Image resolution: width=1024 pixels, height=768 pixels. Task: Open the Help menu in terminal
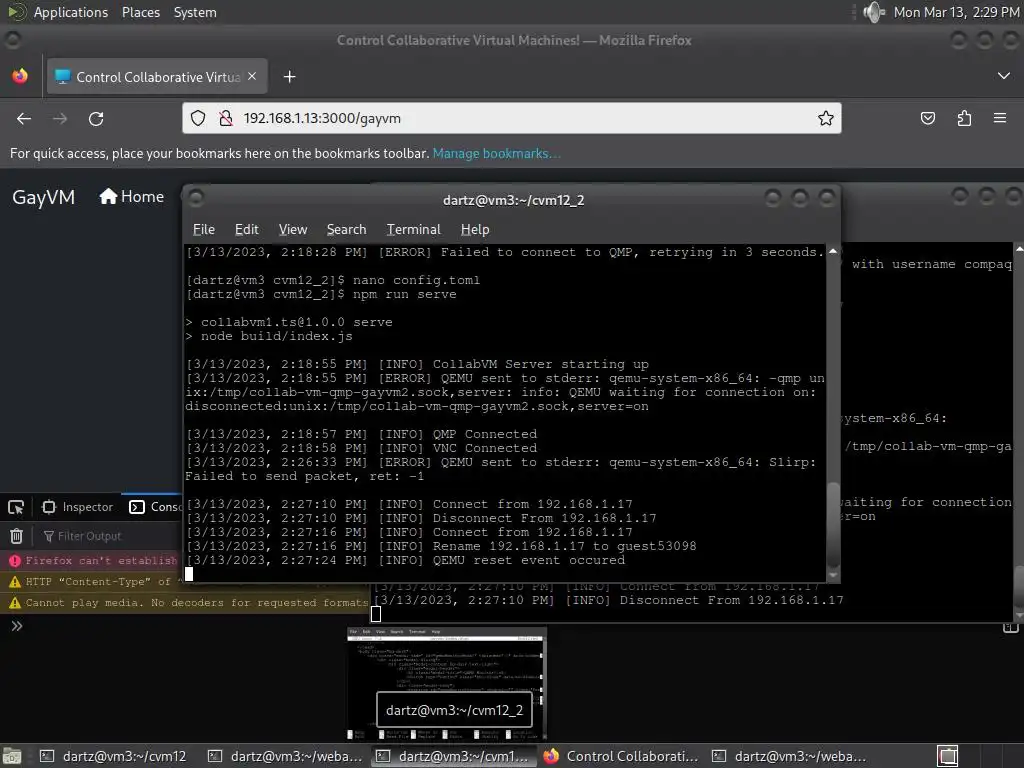pyautogui.click(x=475, y=229)
